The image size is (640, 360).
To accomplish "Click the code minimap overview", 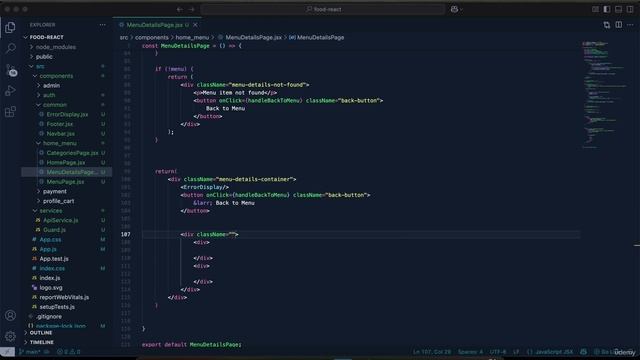I will (x=605, y=94).
